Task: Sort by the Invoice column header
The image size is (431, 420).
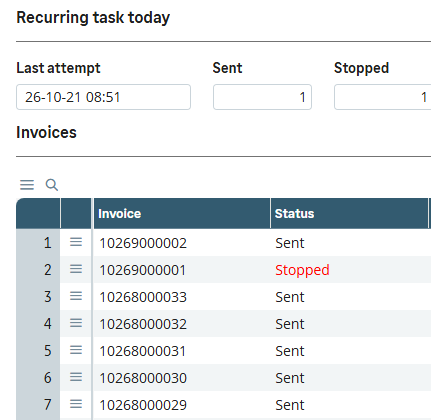Action: point(182,213)
